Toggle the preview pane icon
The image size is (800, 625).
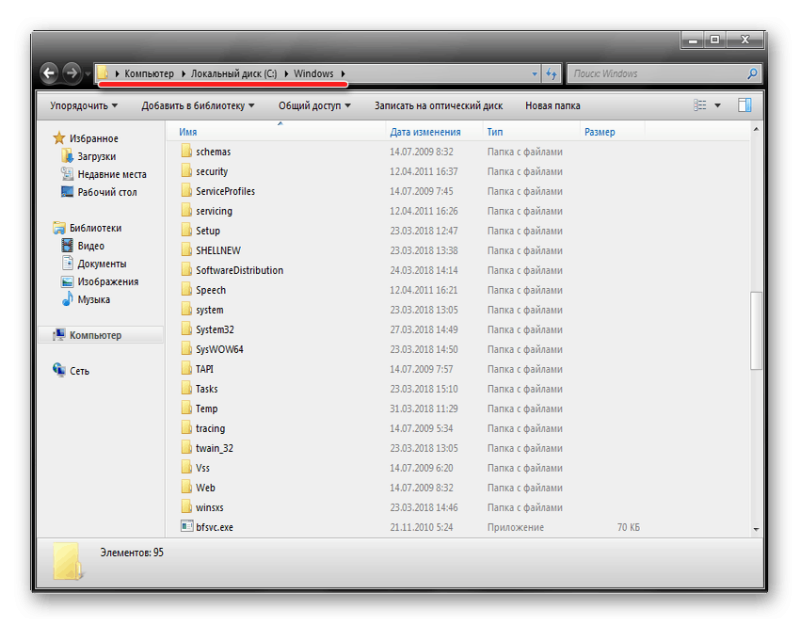(x=745, y=105)
